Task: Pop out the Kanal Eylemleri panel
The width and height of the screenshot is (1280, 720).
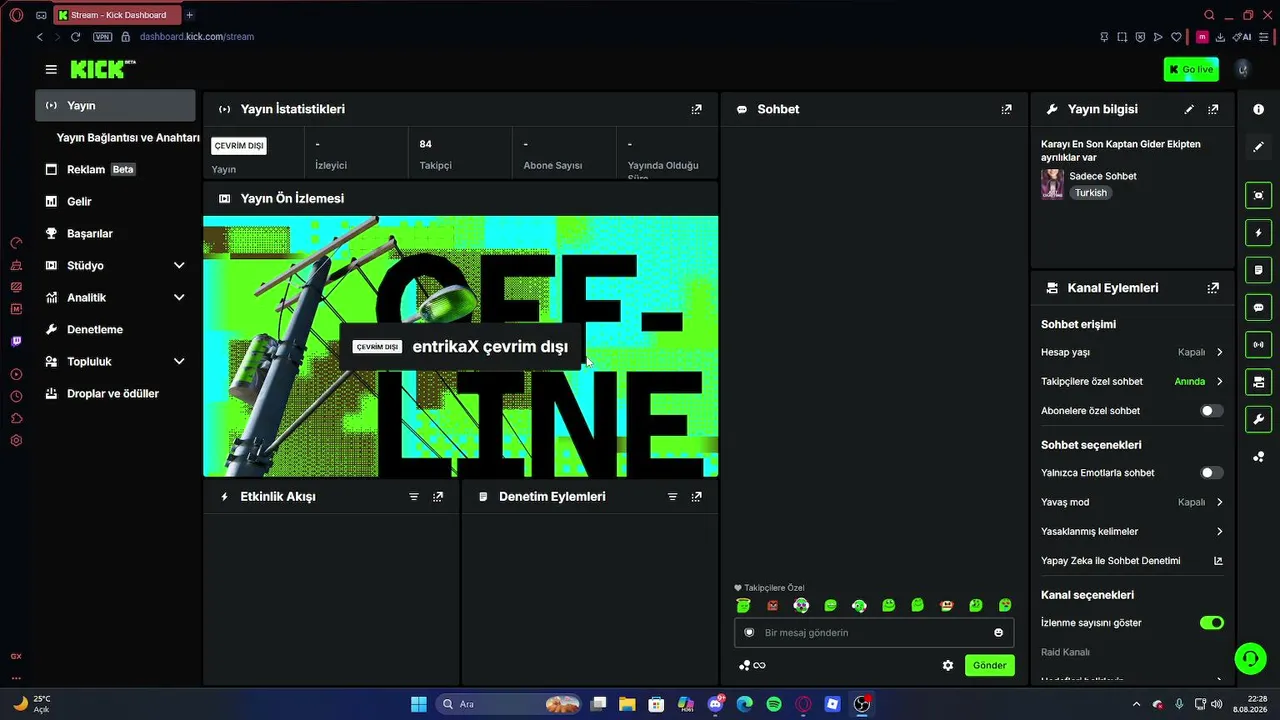Action: tap(1213, 288)
